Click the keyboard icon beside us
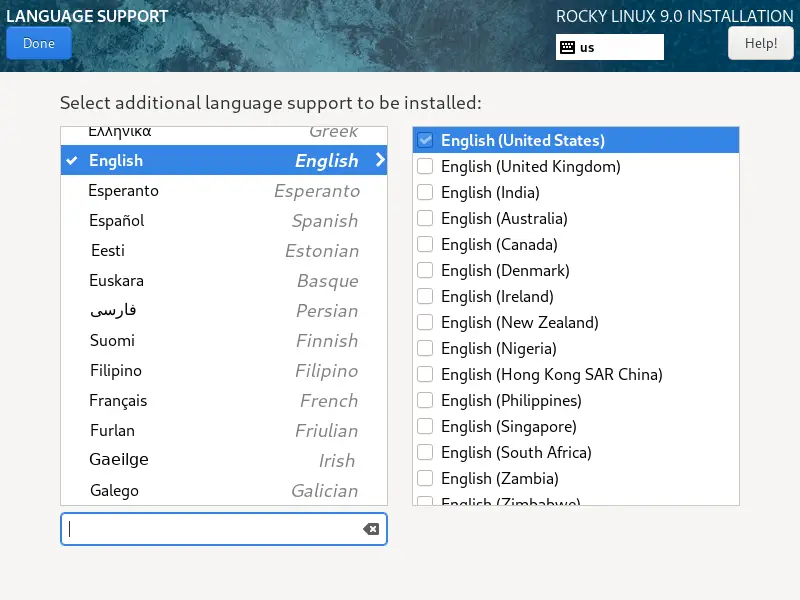The height and width of the screenshot is (600, 800). [x=567, y=47]
